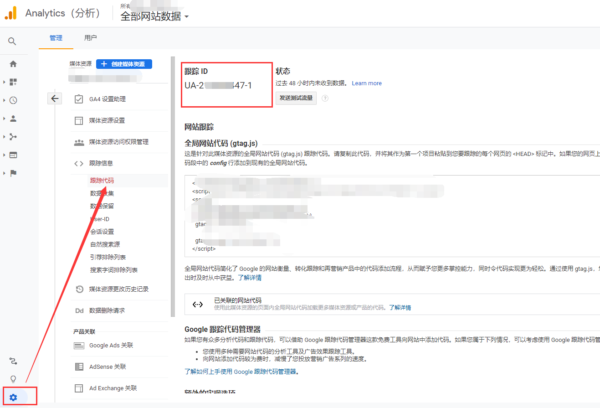The height and width of the screenshot is (408, 600).
Task: Click the connected site tags arrows icon
Action: (197, 304)
